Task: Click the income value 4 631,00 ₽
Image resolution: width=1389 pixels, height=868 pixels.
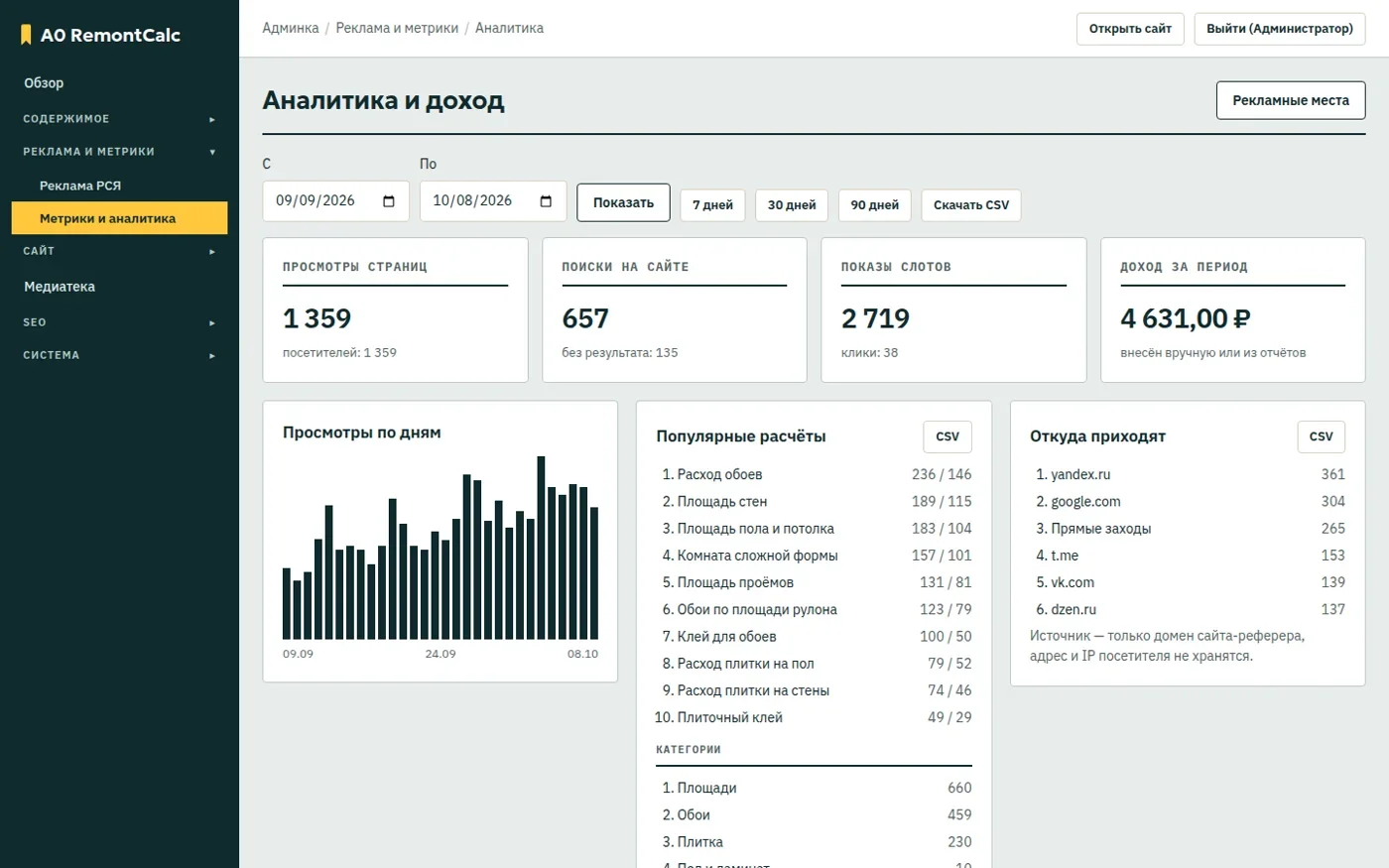Action: click(1185, 318)
